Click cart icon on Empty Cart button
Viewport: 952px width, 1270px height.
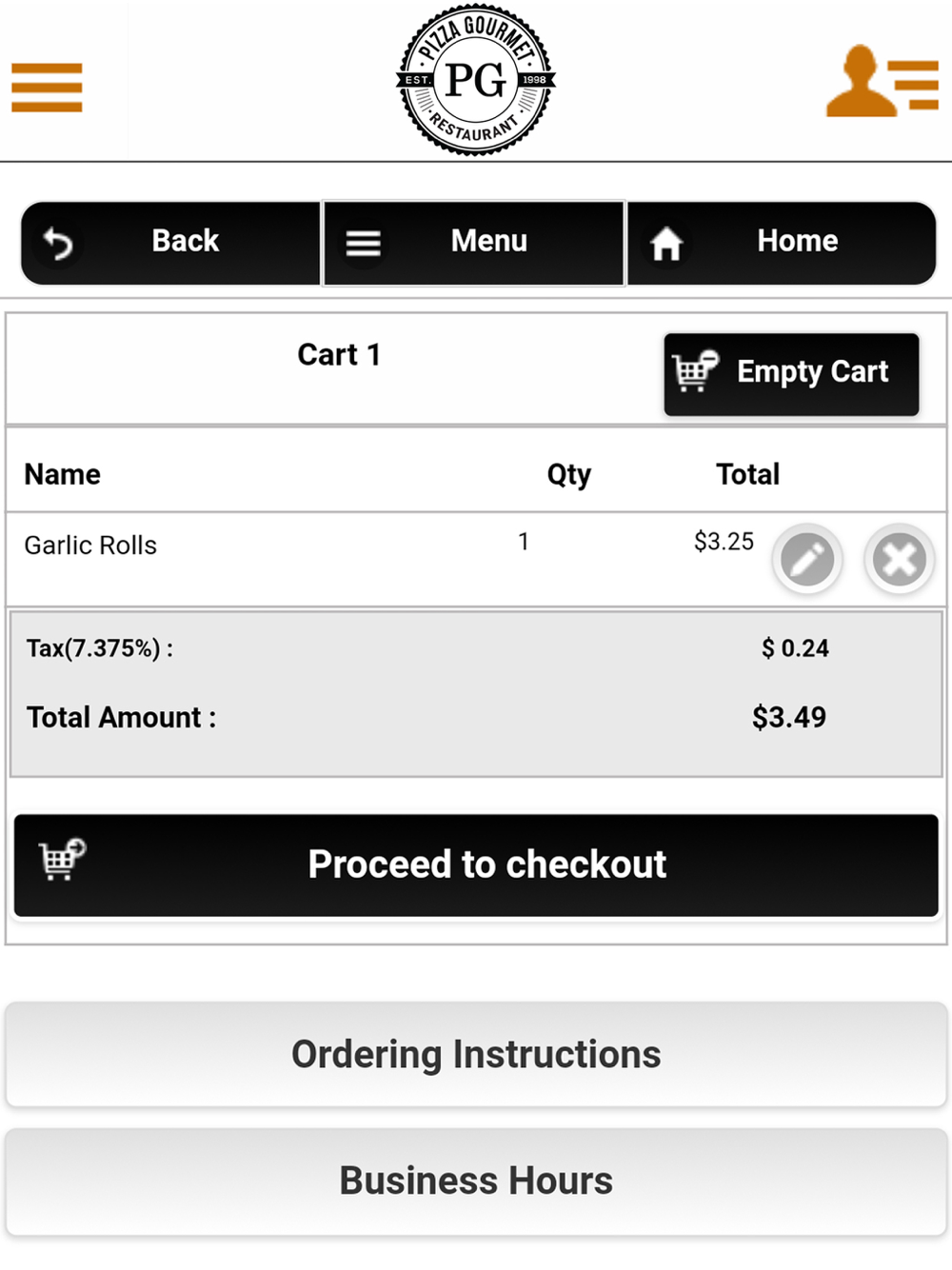coord(695,371)
